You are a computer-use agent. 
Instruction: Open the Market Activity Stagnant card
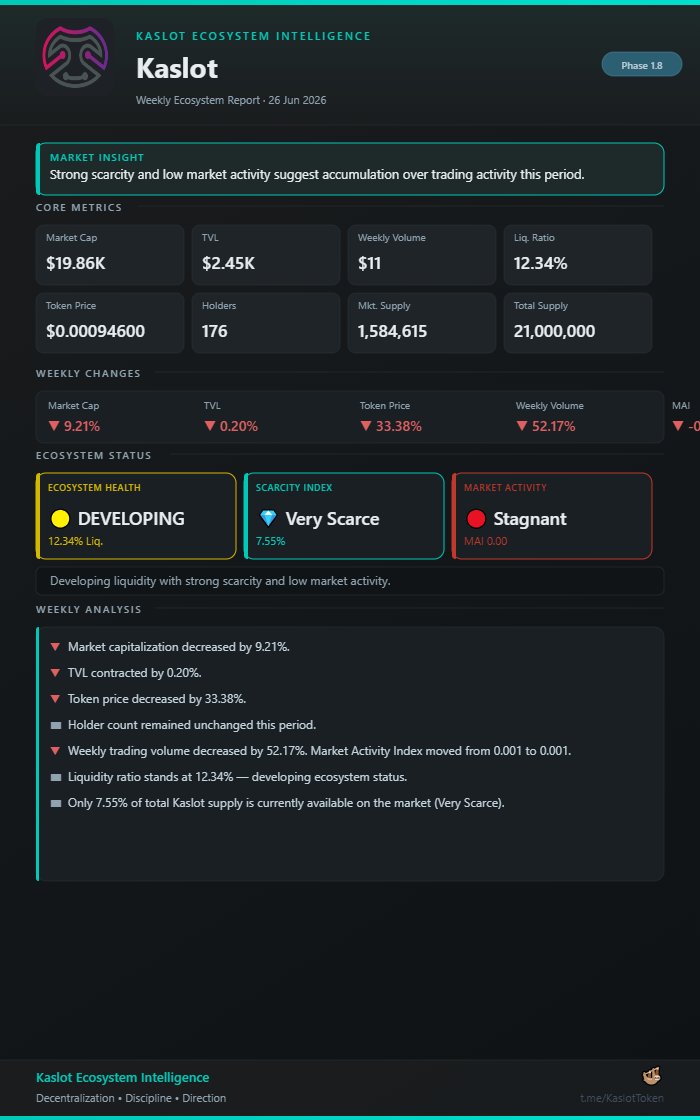point(551,516)
